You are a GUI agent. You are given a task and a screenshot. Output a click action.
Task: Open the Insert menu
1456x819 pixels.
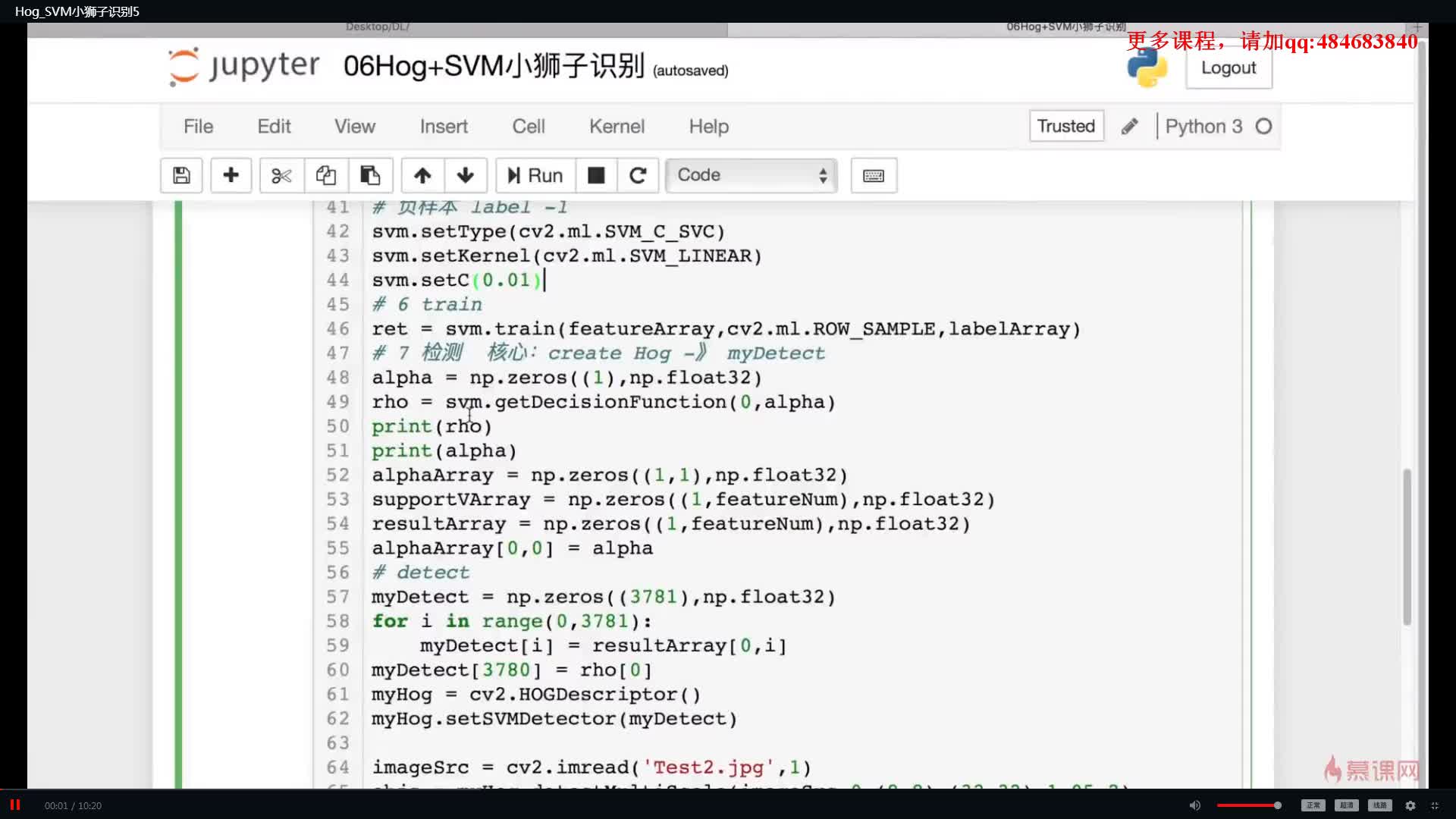(x=444, y=127)
